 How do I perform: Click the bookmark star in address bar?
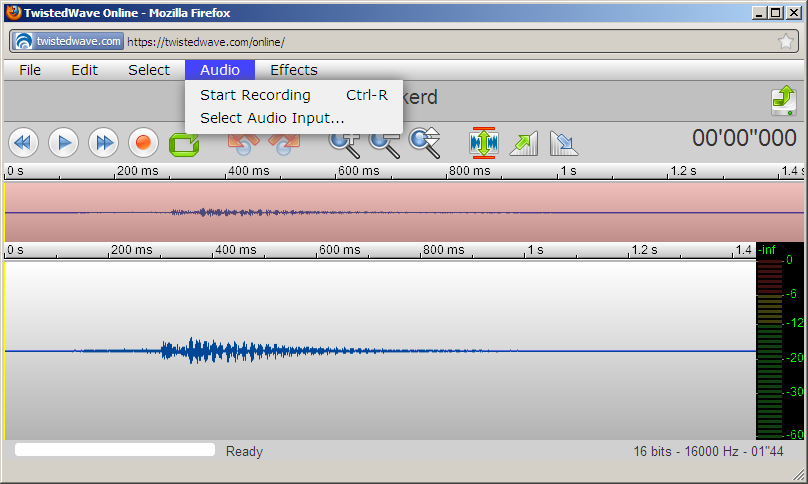[786, 41]
